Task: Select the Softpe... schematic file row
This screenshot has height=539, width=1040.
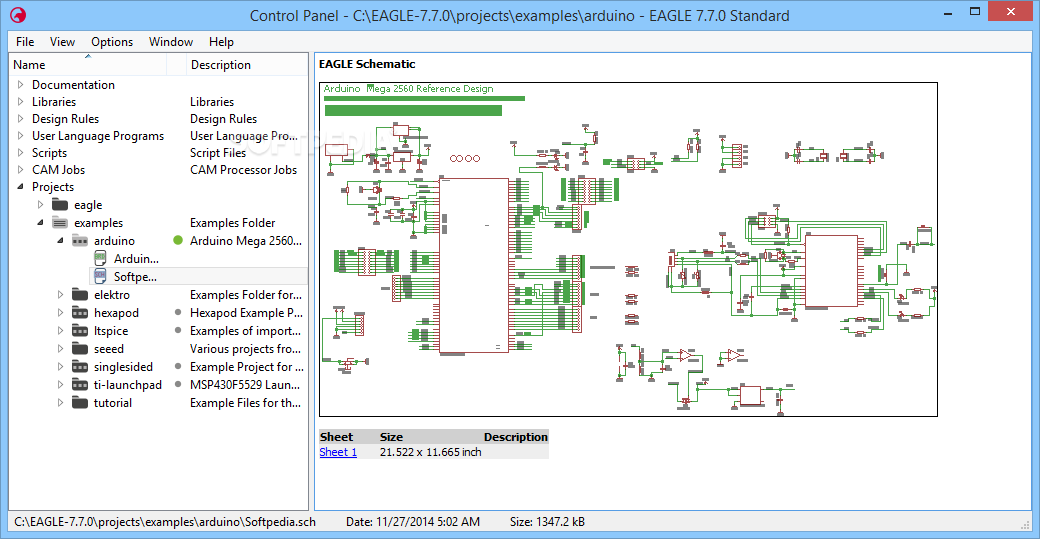Action: [198, 276]
